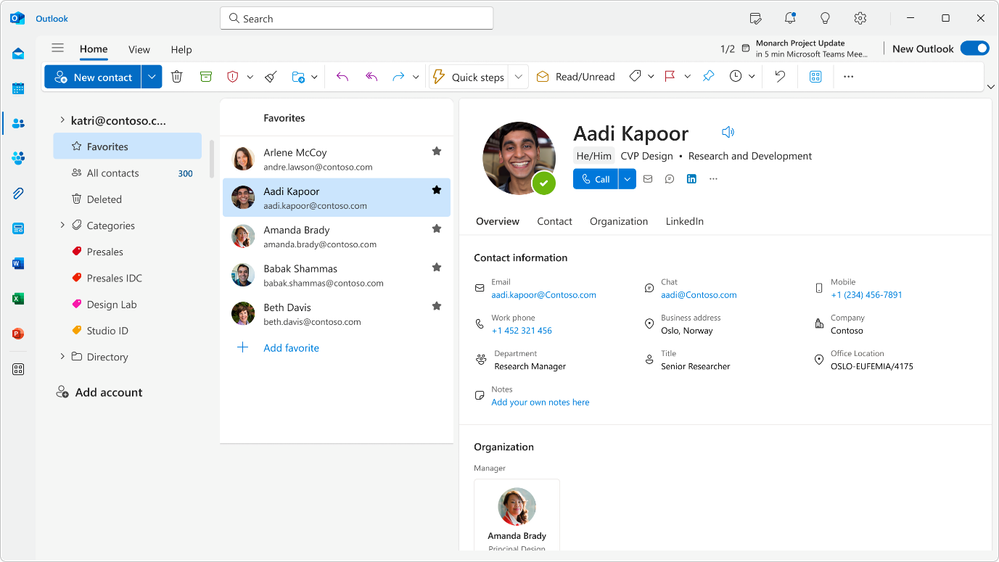Viewport: 999px width, 562px height.
Task: Click in the Search box
Action: (357, 18)
